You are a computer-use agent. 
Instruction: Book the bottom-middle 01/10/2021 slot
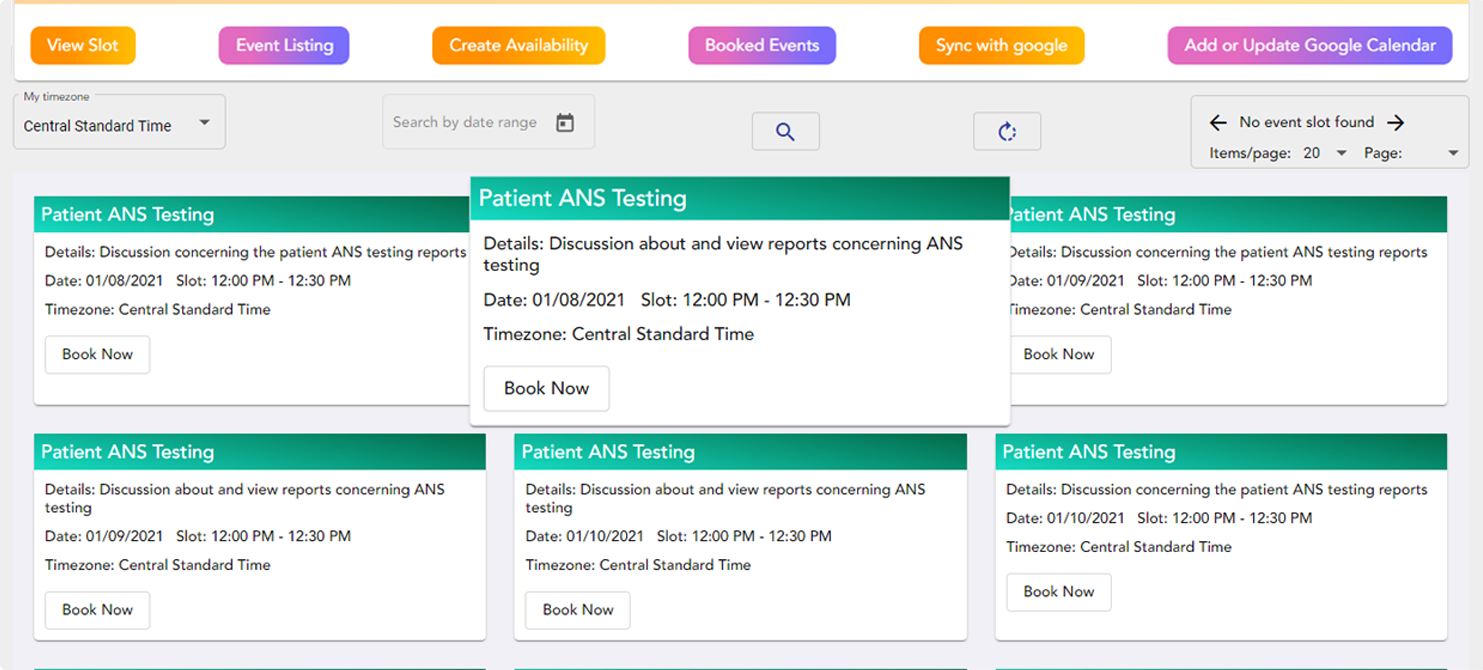coord(577,609)
